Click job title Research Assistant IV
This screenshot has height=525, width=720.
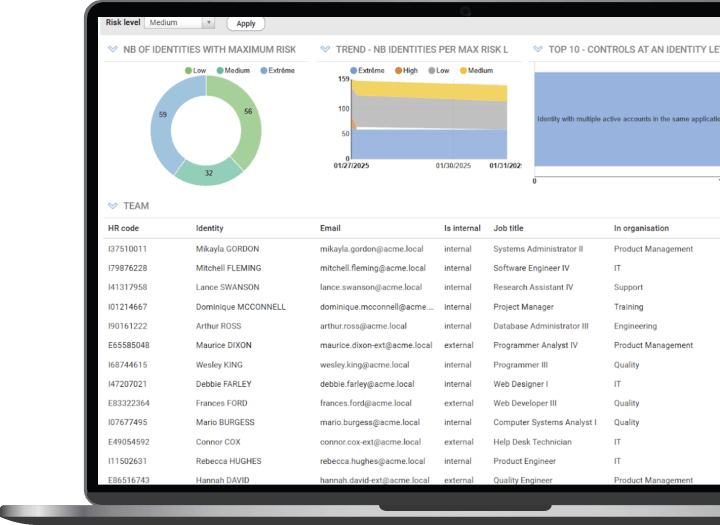[533, 288]
